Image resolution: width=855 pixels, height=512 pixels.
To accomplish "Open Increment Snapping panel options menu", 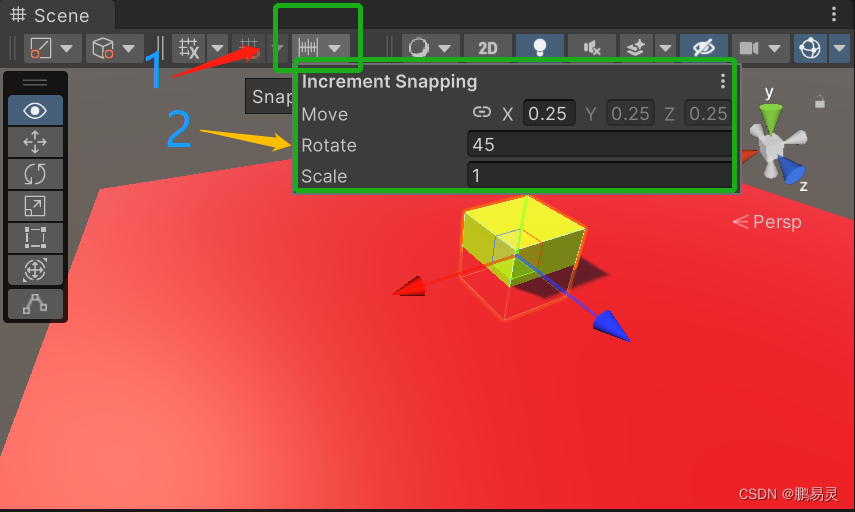I will [722, 81].
